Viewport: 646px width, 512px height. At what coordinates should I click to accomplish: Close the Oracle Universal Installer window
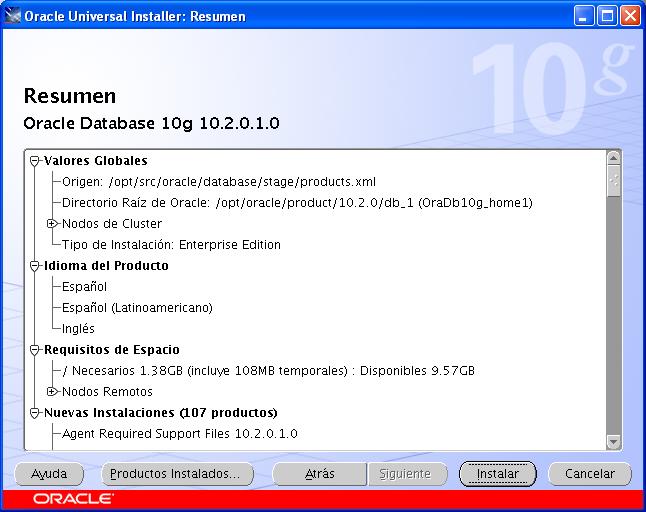630,16
